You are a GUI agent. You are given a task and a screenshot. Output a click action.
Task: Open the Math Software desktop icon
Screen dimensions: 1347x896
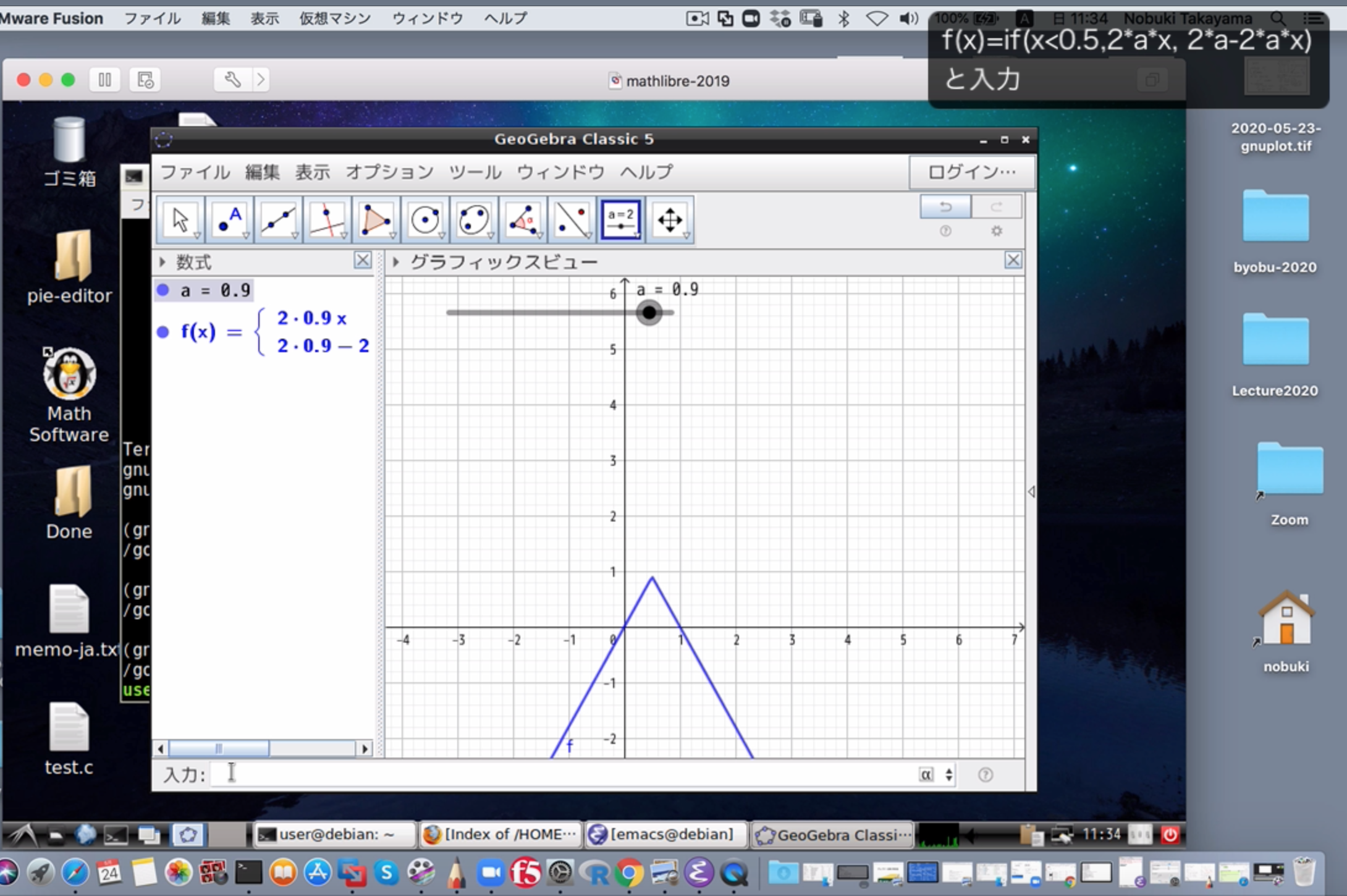point(69,395)
